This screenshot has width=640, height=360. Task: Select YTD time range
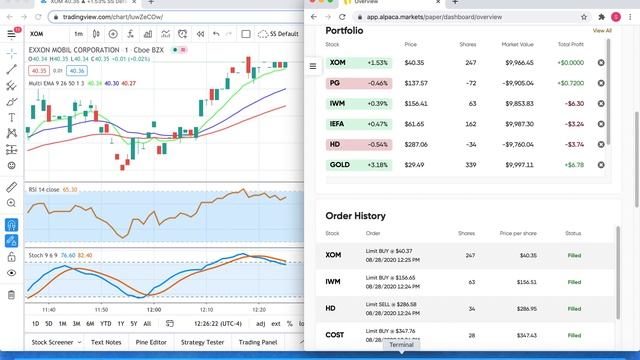(x=106, y=324)
